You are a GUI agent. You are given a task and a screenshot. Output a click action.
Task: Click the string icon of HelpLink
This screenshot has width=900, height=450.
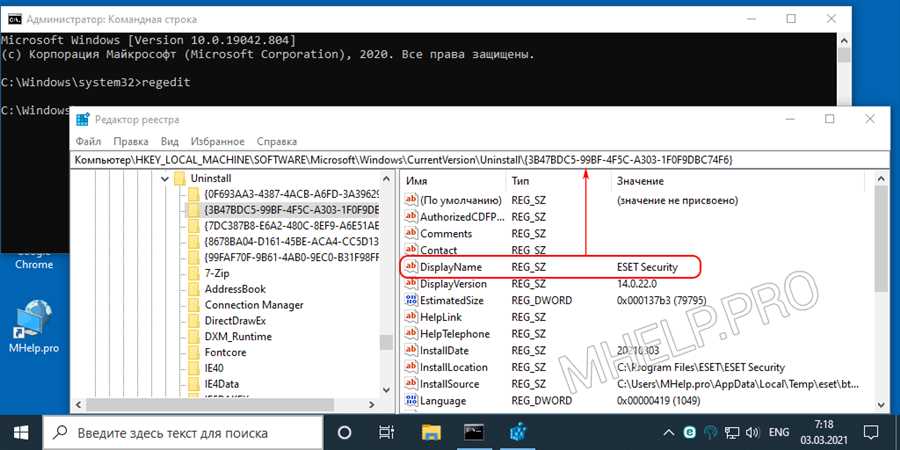tap(412, 317)
